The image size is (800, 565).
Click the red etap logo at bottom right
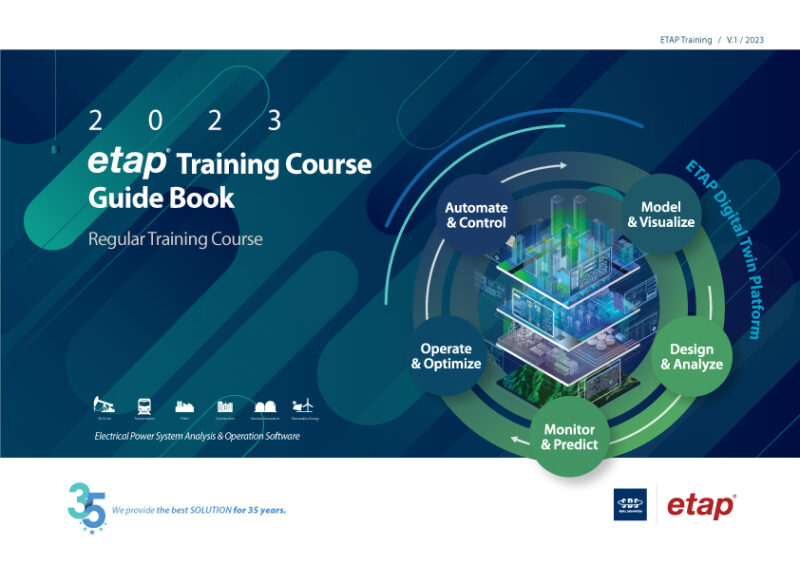(x=701, y=506)
